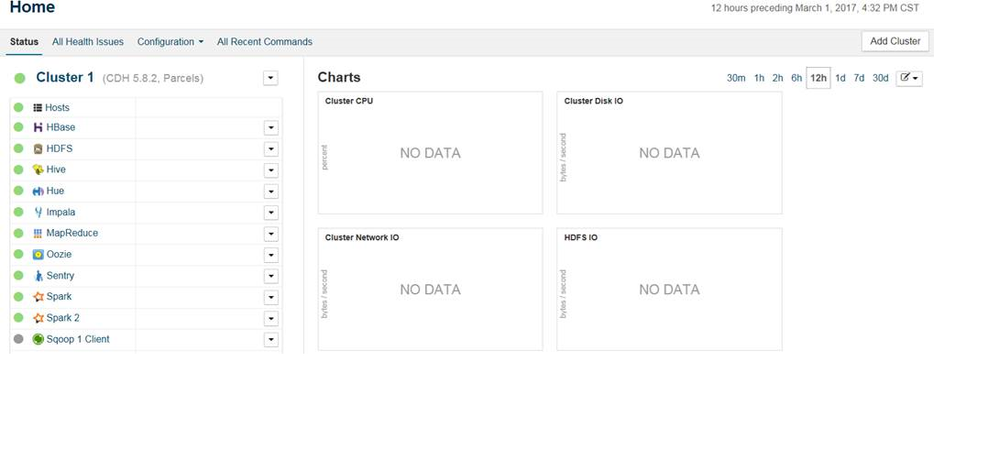Viewport: 999px width, 460px height.
Task: Click the Impala service icon
Action: click(x=38, y=212)
